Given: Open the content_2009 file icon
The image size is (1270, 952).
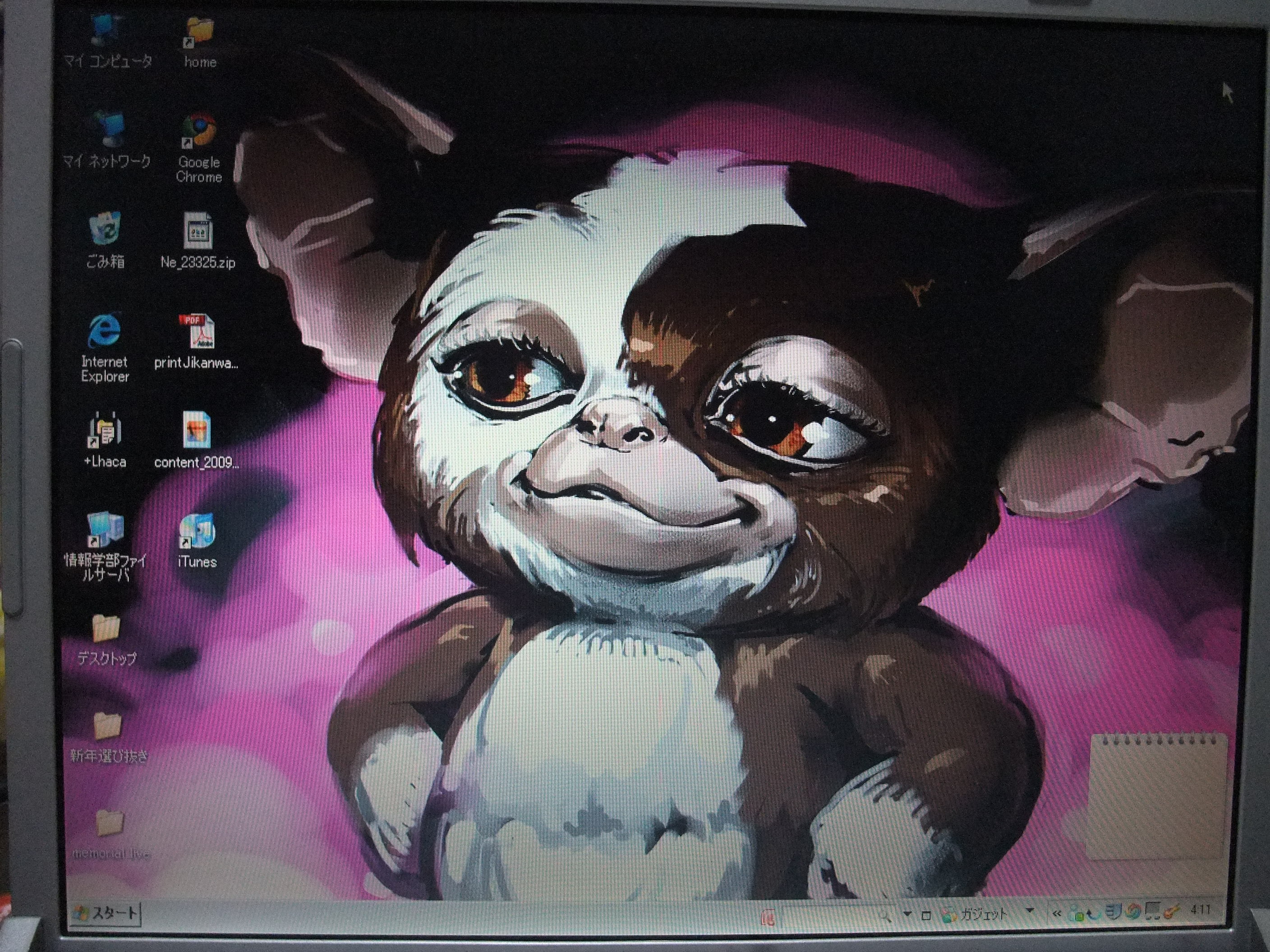Looking at the screenshot, I should pyautogui.click(x=197, y=441).
